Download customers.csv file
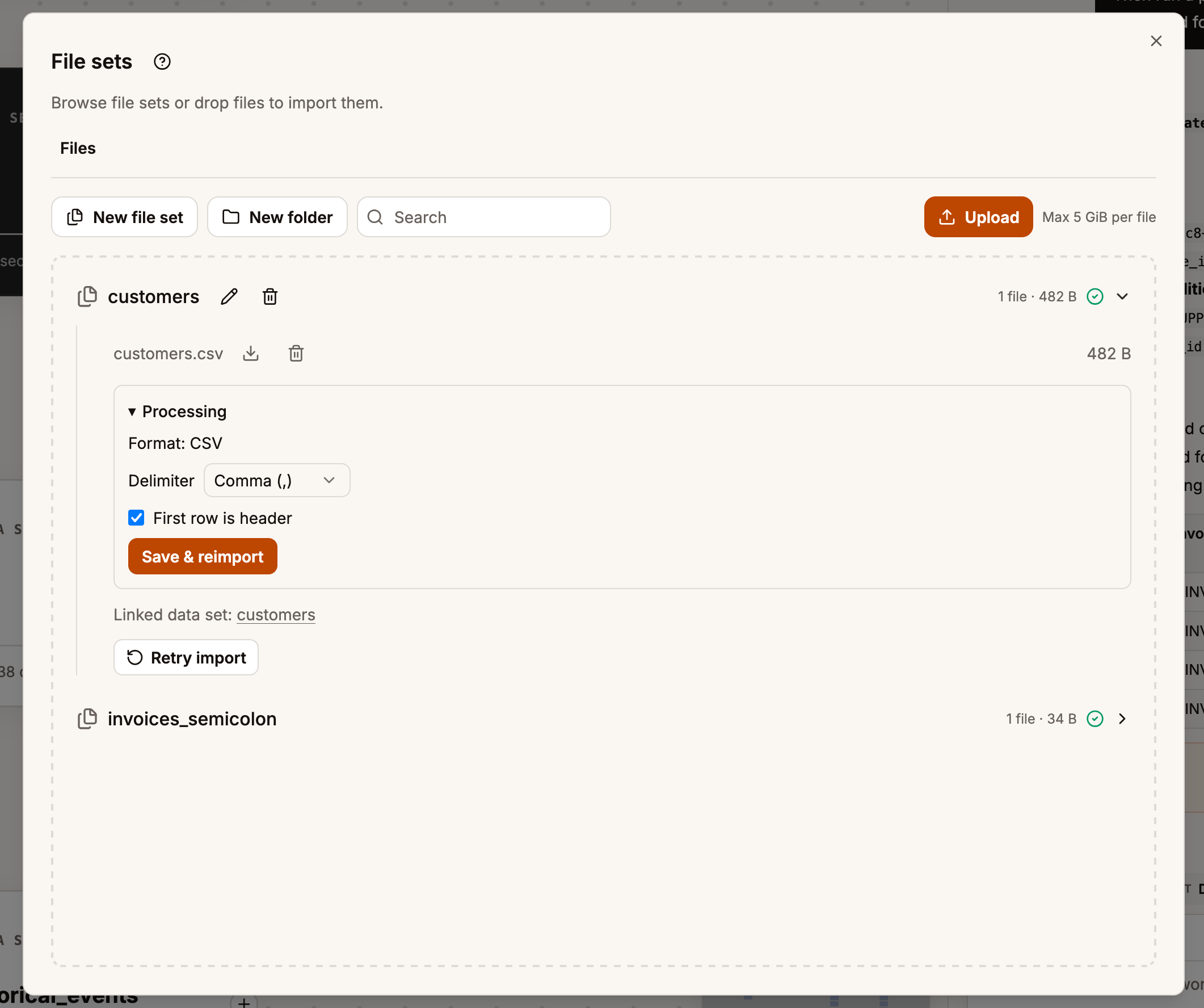Viewport: 1204px width, 1008px height. 251,353
